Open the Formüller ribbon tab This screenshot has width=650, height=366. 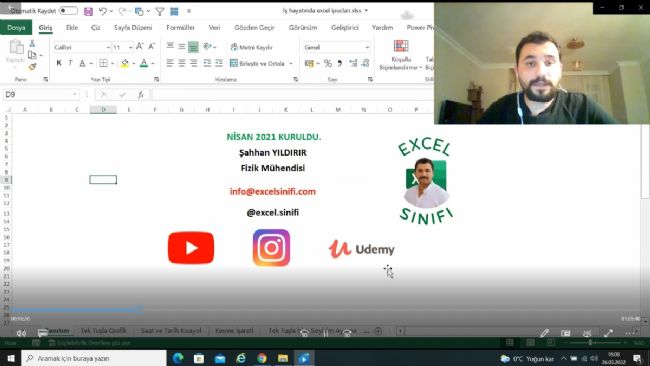click(180, 27)
